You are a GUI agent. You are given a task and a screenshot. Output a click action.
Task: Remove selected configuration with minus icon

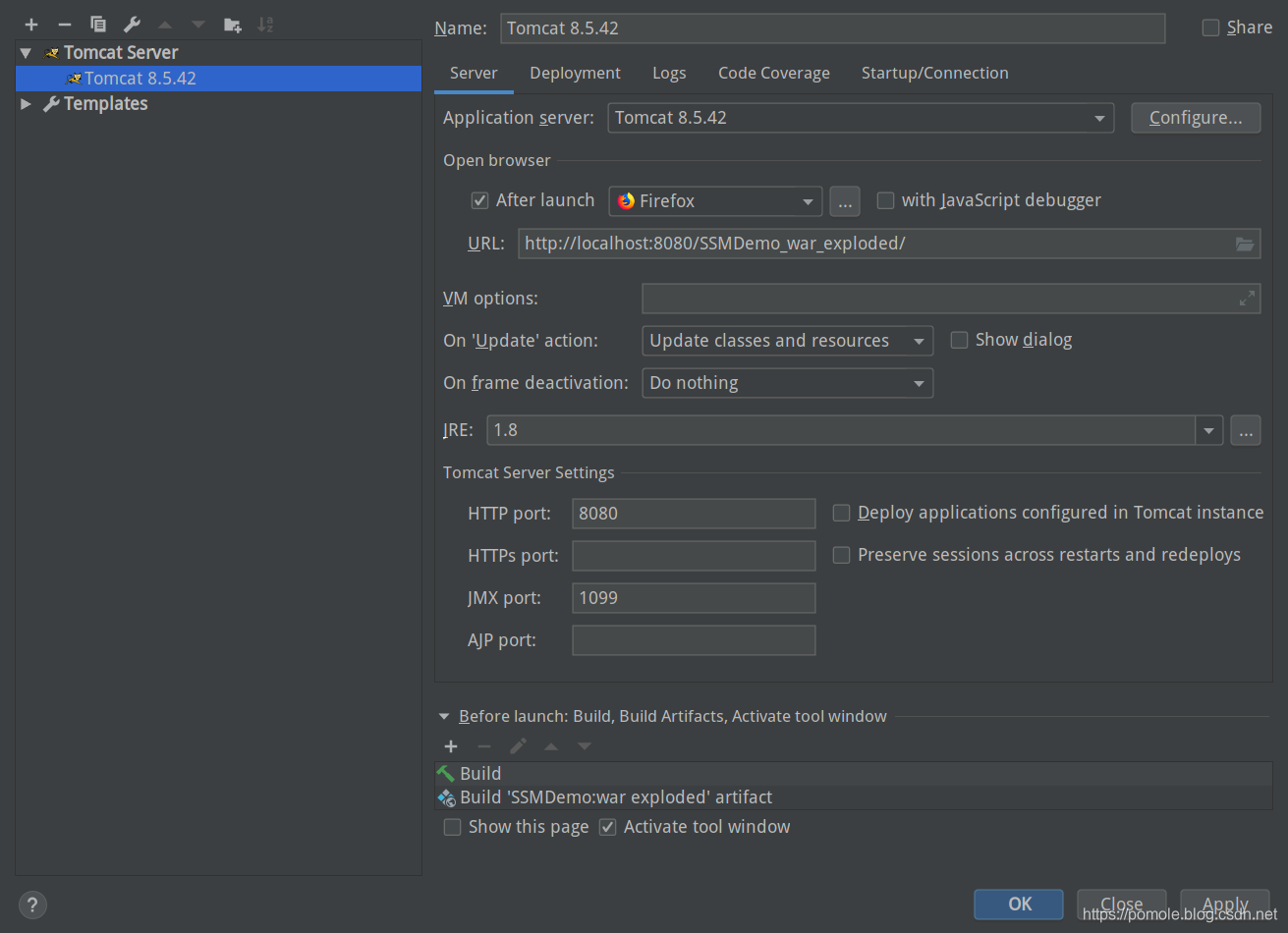pyautogui.click(x=65, y=25)
